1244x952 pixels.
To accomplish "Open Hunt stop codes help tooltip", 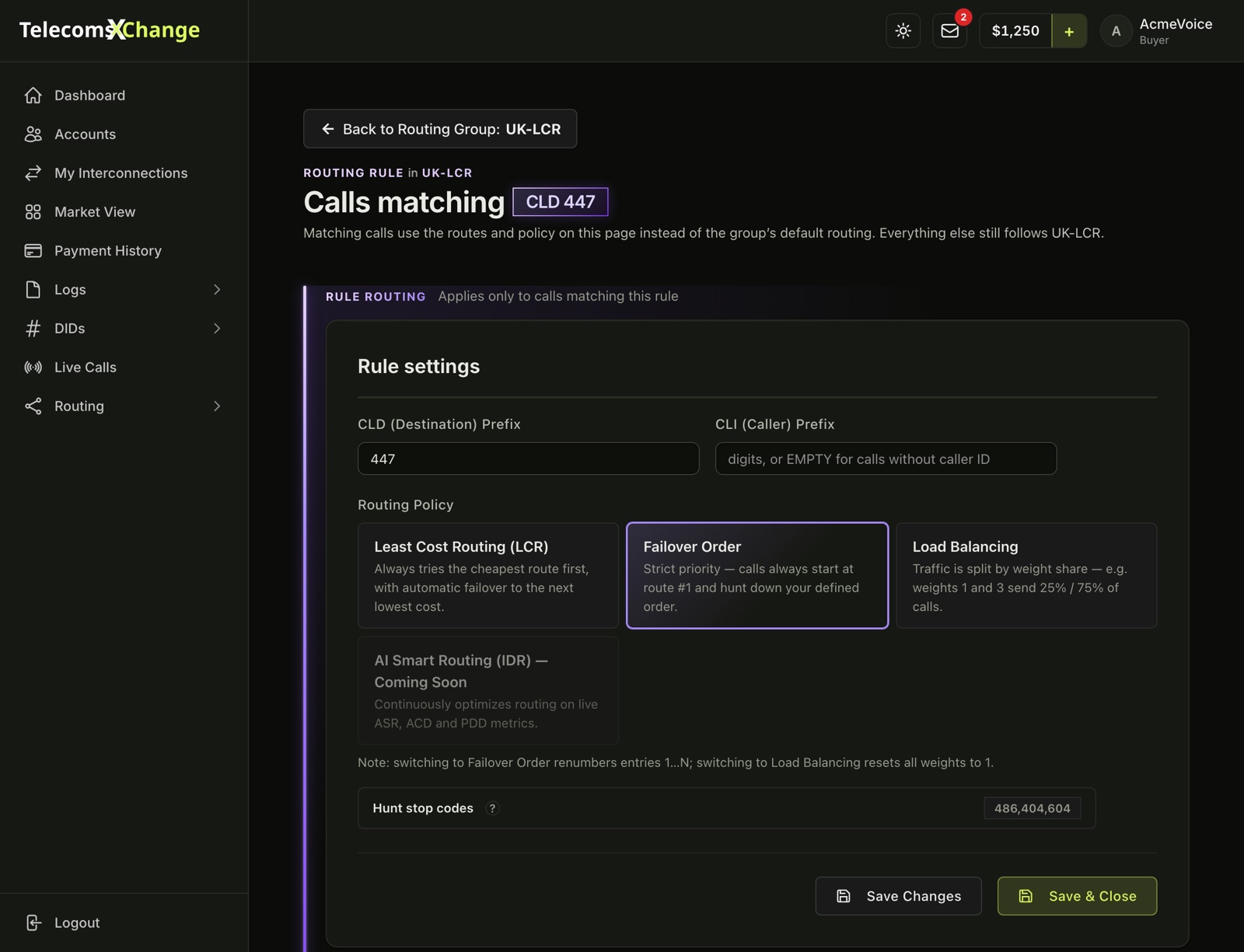I will (x=491, y=808).
